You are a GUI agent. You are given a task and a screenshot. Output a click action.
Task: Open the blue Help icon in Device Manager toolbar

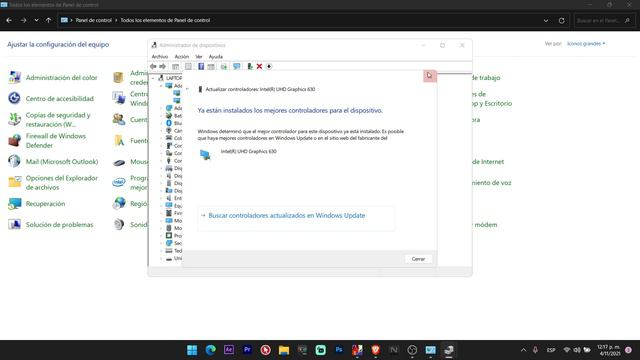tap(201, 67)
